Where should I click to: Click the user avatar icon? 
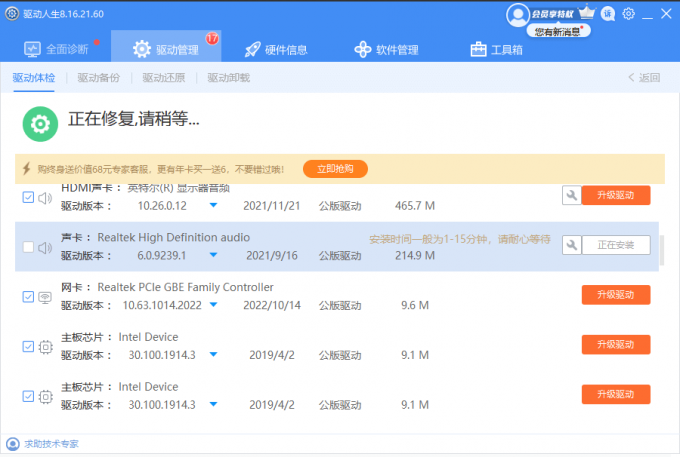[517, 15]
